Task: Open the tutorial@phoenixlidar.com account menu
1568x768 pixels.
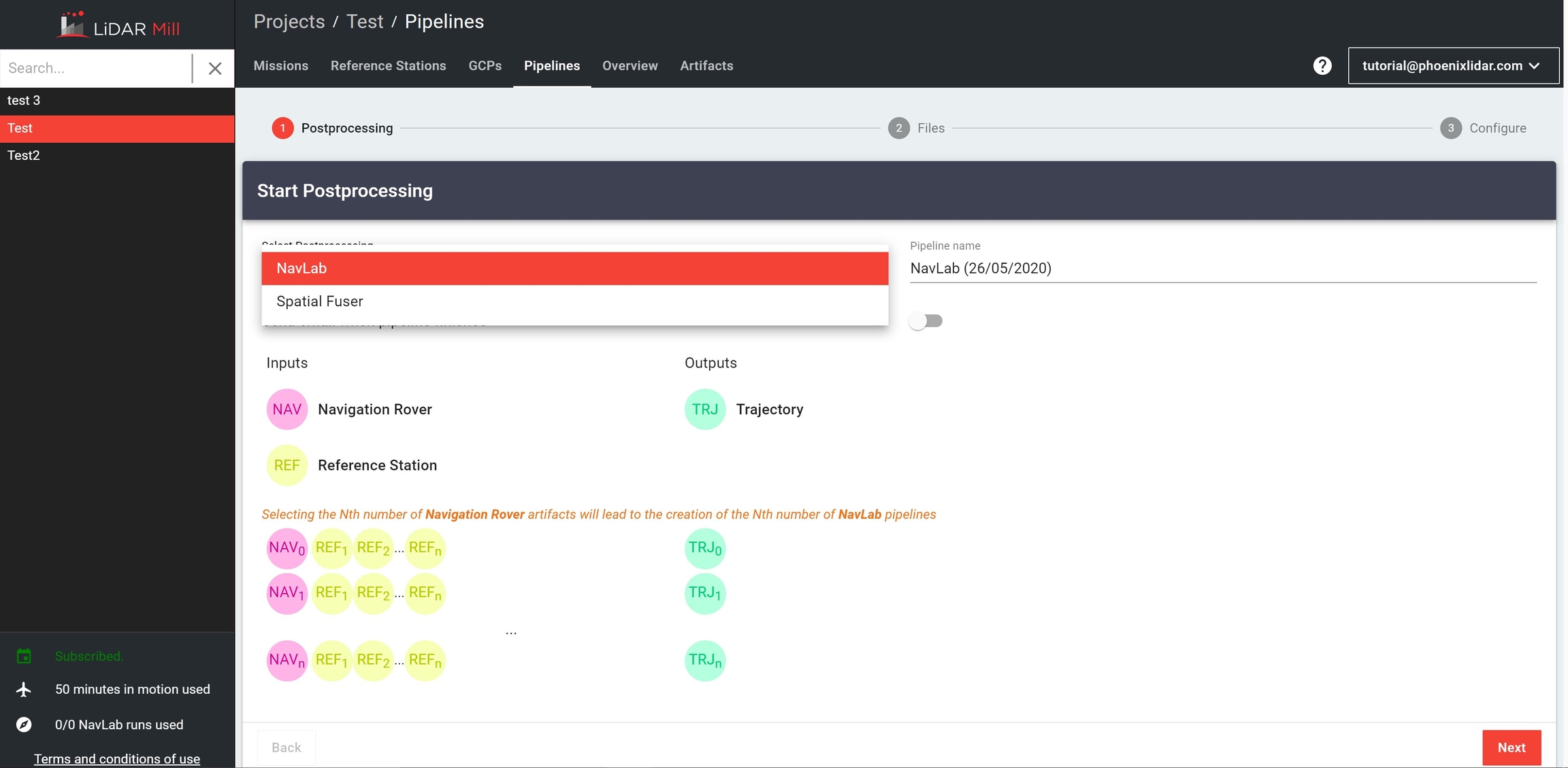Action: [1453, 66]
